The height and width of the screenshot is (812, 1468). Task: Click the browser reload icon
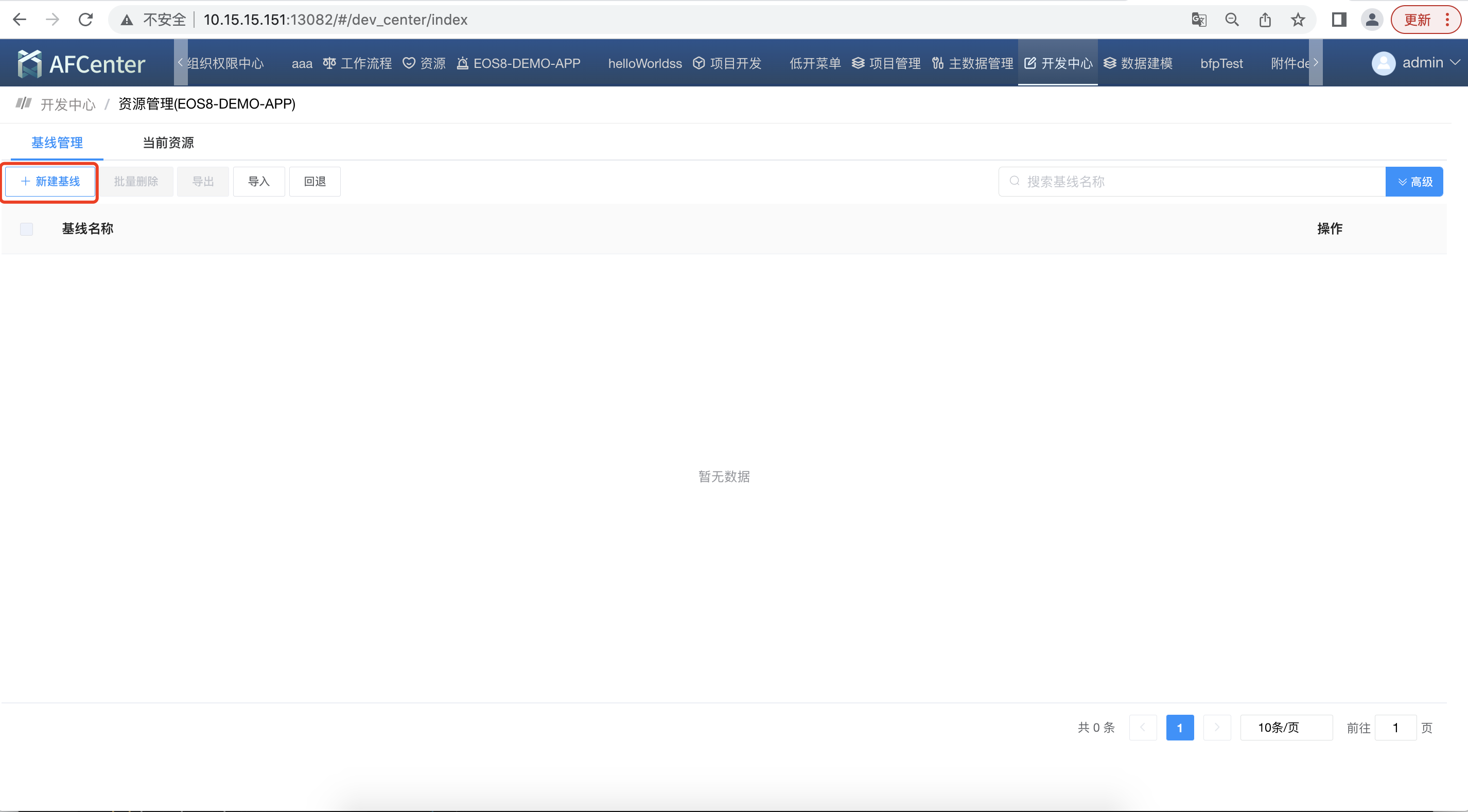85,20
